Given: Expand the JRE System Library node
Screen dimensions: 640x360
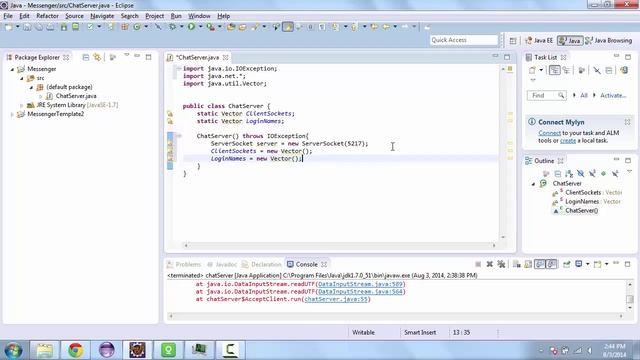Looking at the screenshot, I should point(22,105).
